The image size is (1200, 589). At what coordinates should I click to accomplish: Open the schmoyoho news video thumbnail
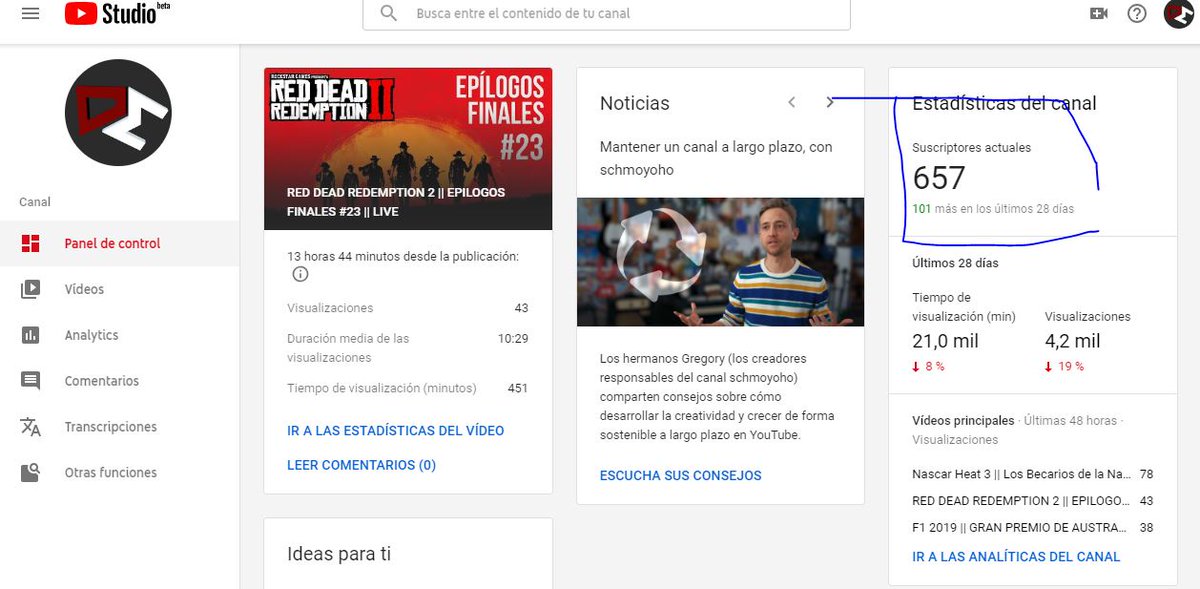pos(720,261)
